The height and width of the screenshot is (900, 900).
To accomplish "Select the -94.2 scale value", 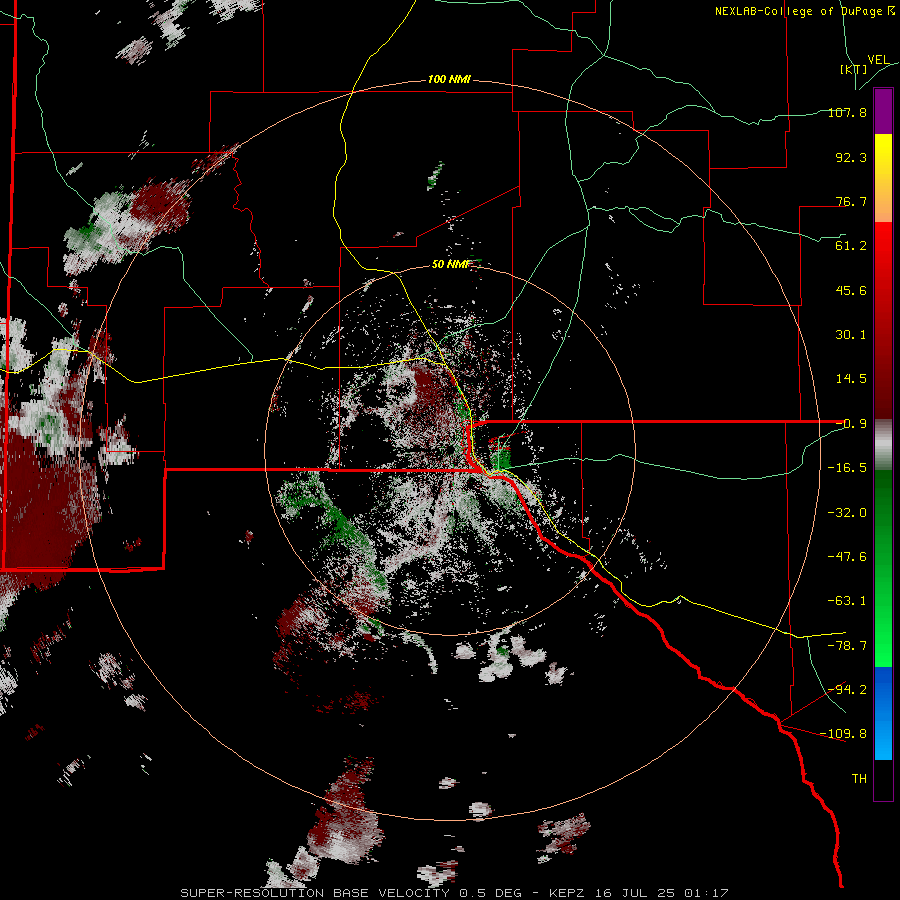I will point(847,689).
